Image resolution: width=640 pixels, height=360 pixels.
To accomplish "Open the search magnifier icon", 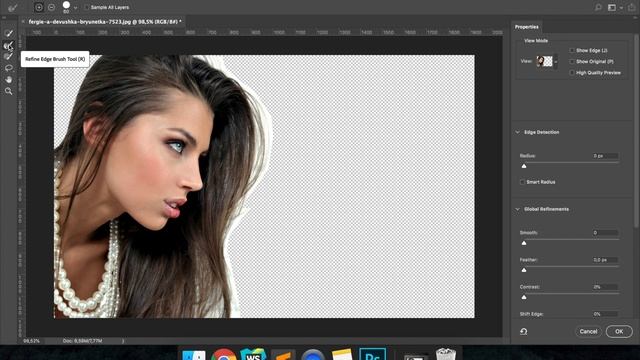I will click(598, 7).
